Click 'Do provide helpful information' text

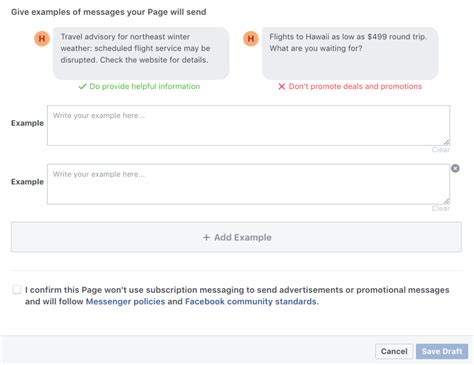[145, 87]
